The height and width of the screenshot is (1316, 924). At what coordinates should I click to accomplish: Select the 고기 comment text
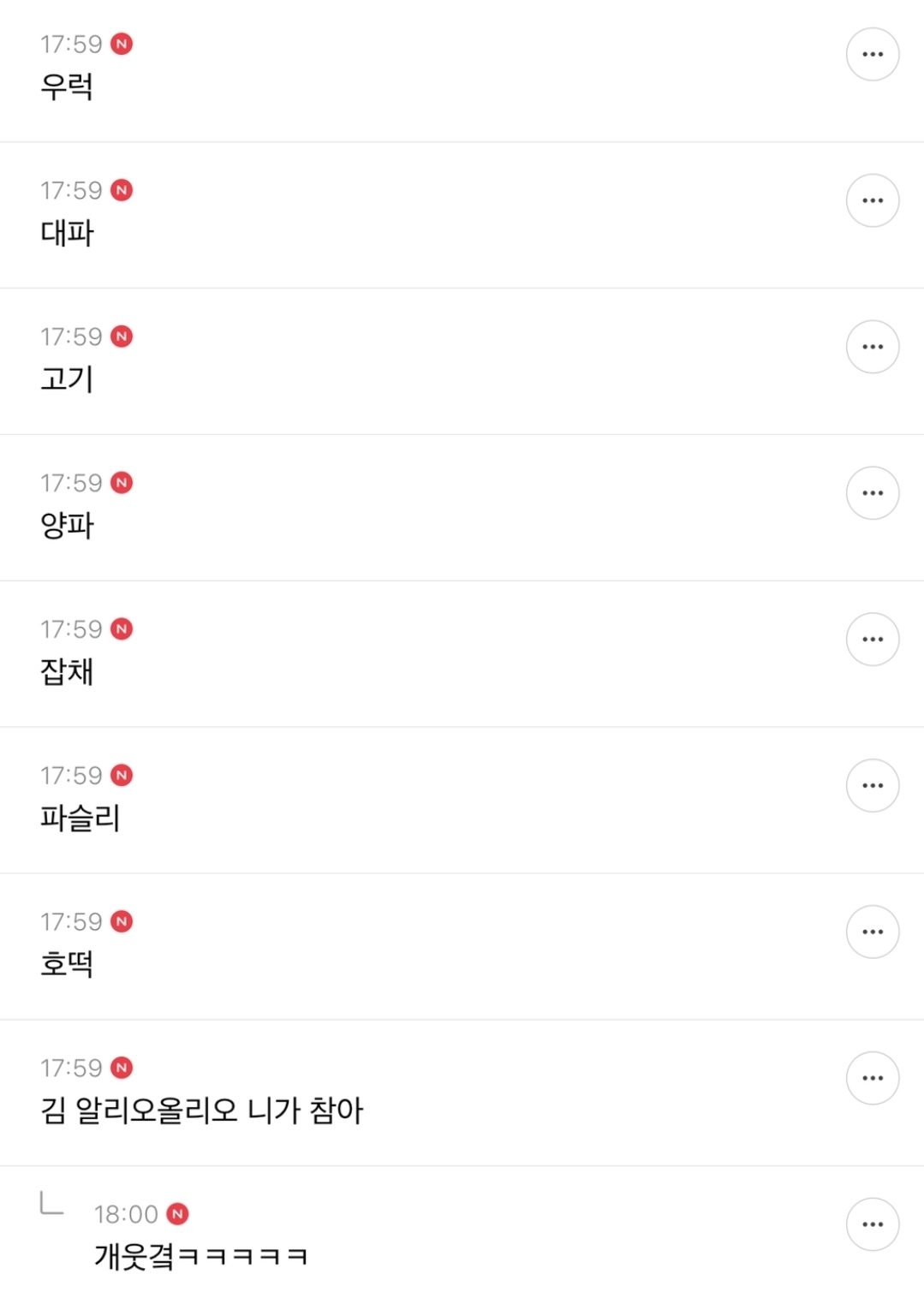point(67,379)
